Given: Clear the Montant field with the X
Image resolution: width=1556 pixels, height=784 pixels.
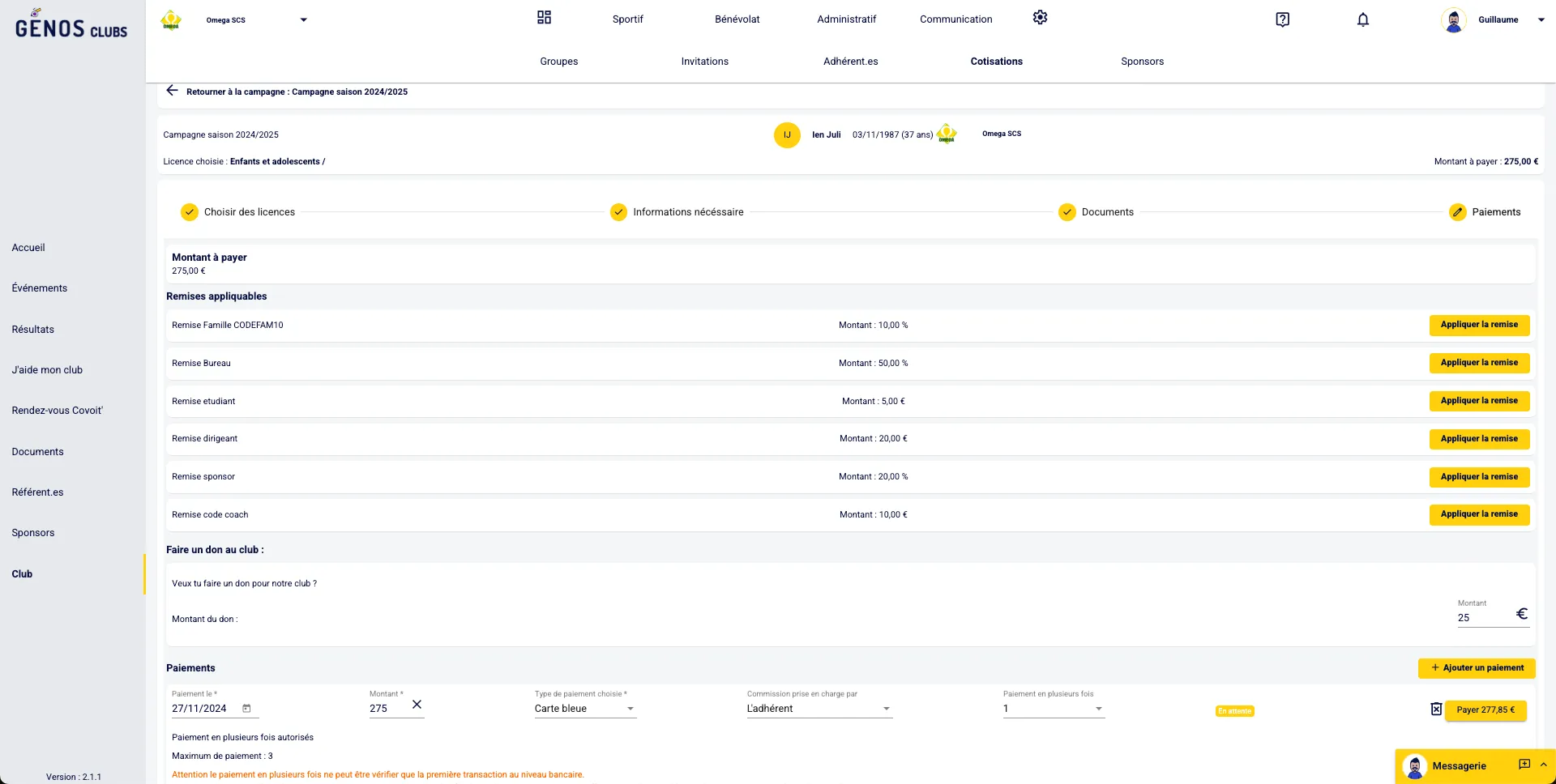Looking at the screenshot, I should pyautogui.click(x=417, y=705).
